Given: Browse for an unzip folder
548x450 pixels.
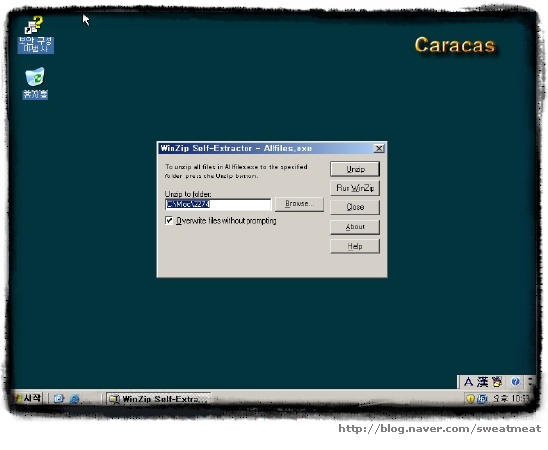Looking at the screenshot, I should point(299,204).
